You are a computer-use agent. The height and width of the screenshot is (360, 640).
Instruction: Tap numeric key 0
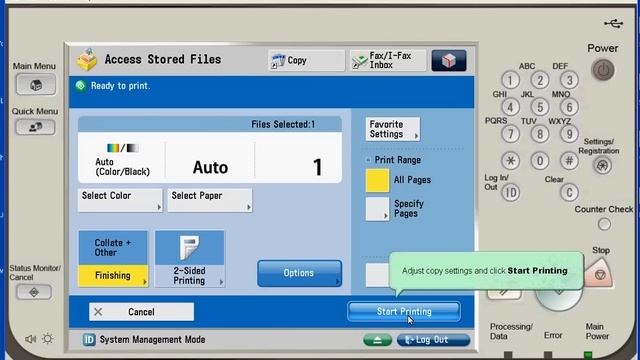point(540,161)
